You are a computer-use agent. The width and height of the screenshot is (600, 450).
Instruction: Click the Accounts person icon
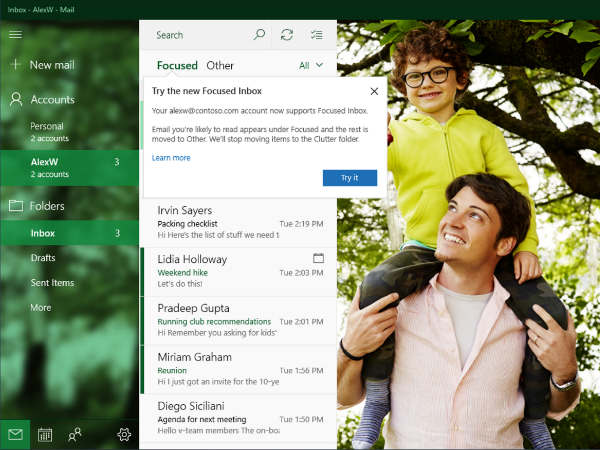pyautogui.click(x=16, y=99)
